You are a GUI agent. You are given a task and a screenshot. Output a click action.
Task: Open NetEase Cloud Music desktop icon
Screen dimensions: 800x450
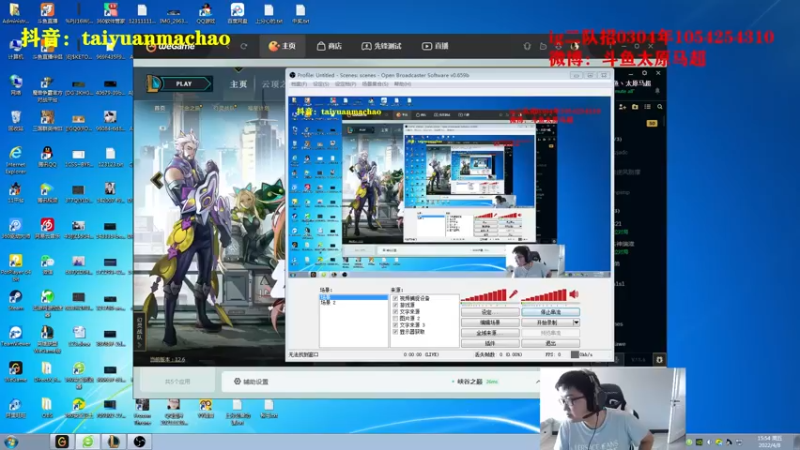[x=47, y=228]
